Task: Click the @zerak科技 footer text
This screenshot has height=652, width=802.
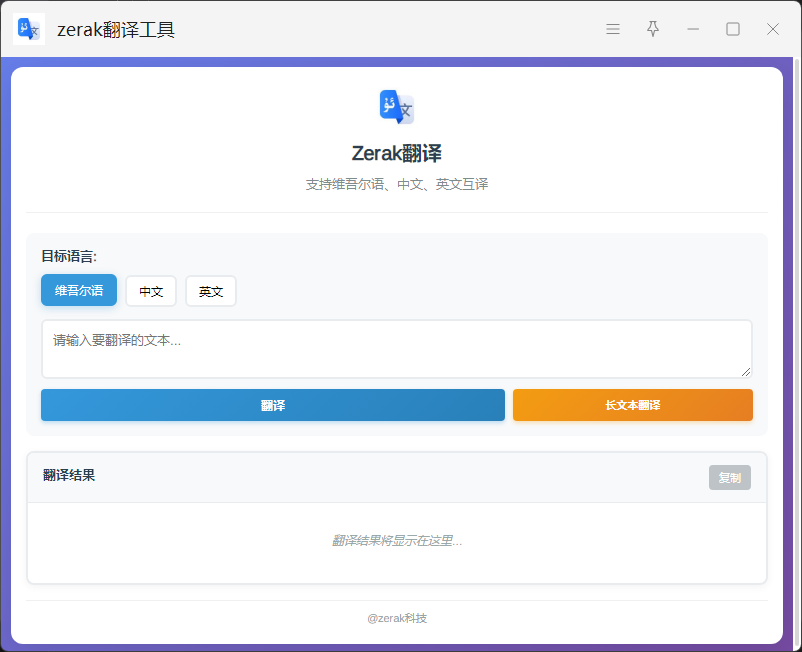Action: (397, 618)
